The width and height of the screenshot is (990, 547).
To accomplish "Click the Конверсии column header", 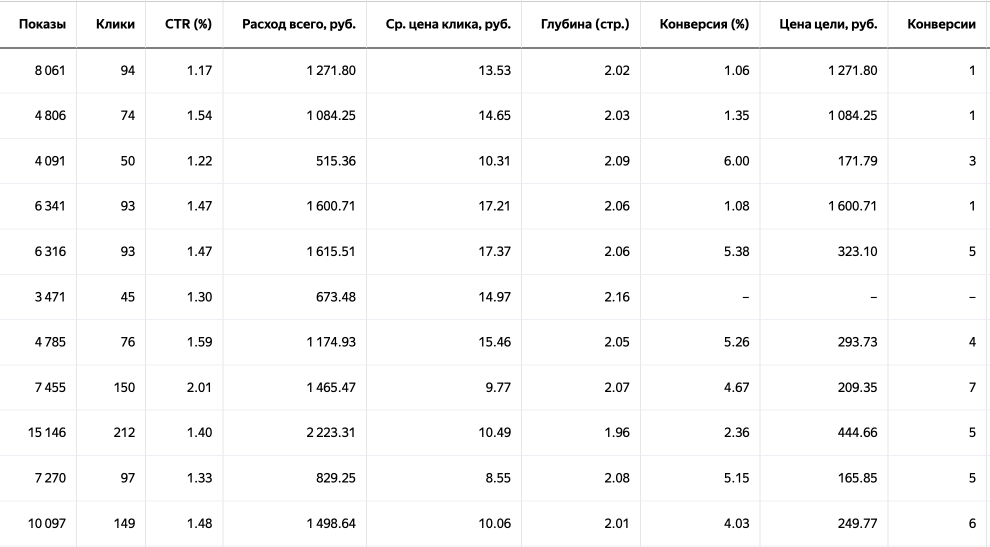I will [x=941, y=25].
